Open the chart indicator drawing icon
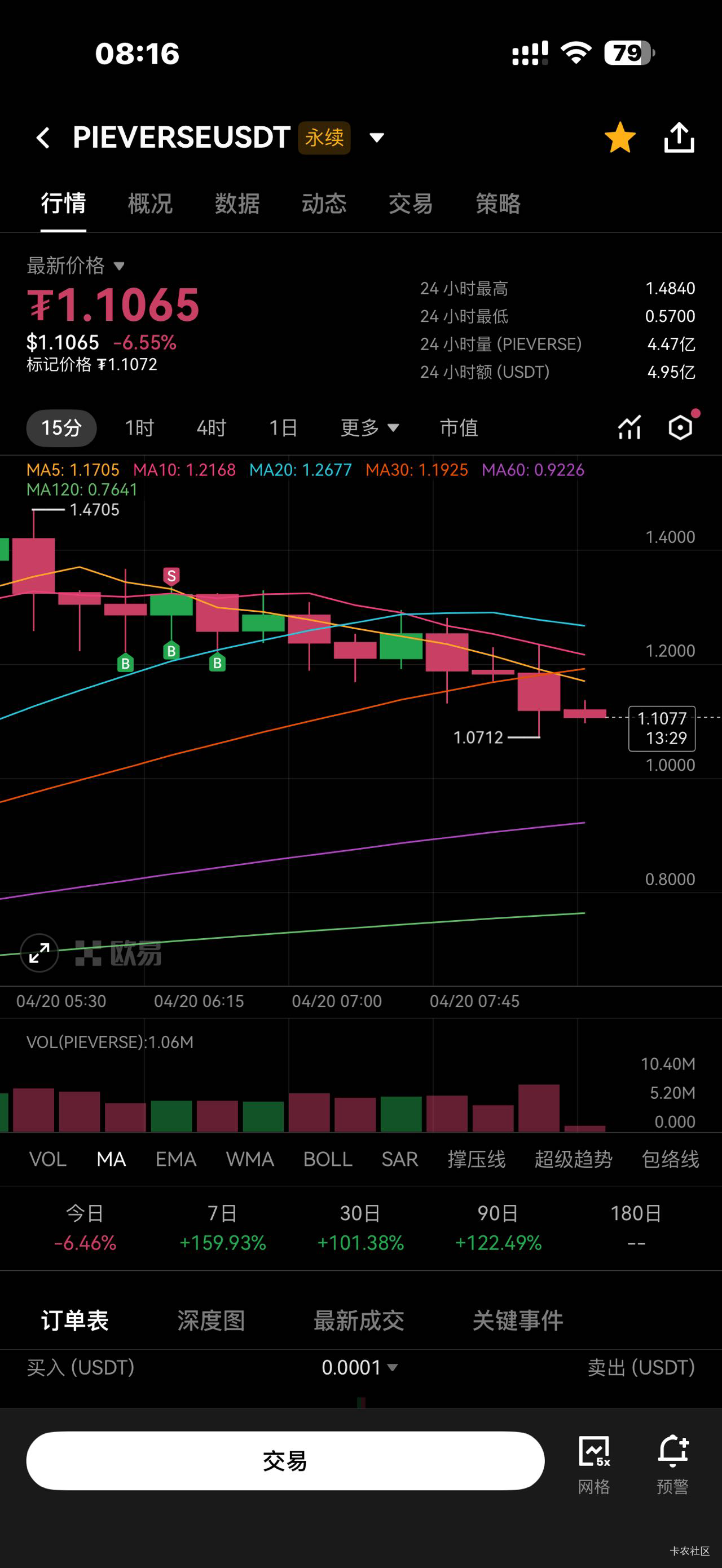The width and height of the screenshot is (722, 1568). coord(629,427)
